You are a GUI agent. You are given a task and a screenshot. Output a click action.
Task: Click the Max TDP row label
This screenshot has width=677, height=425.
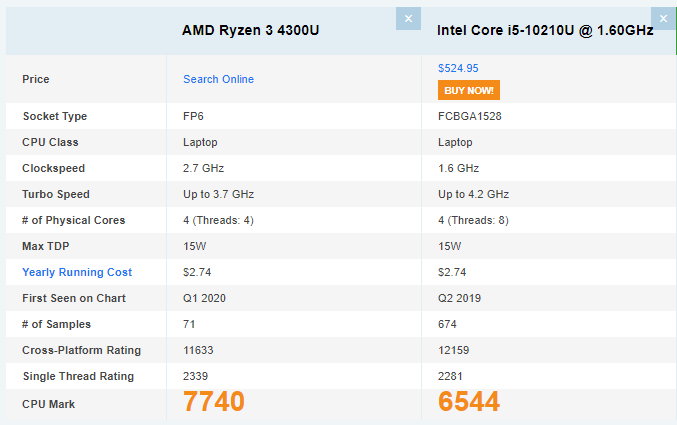[x=46, y=246]
